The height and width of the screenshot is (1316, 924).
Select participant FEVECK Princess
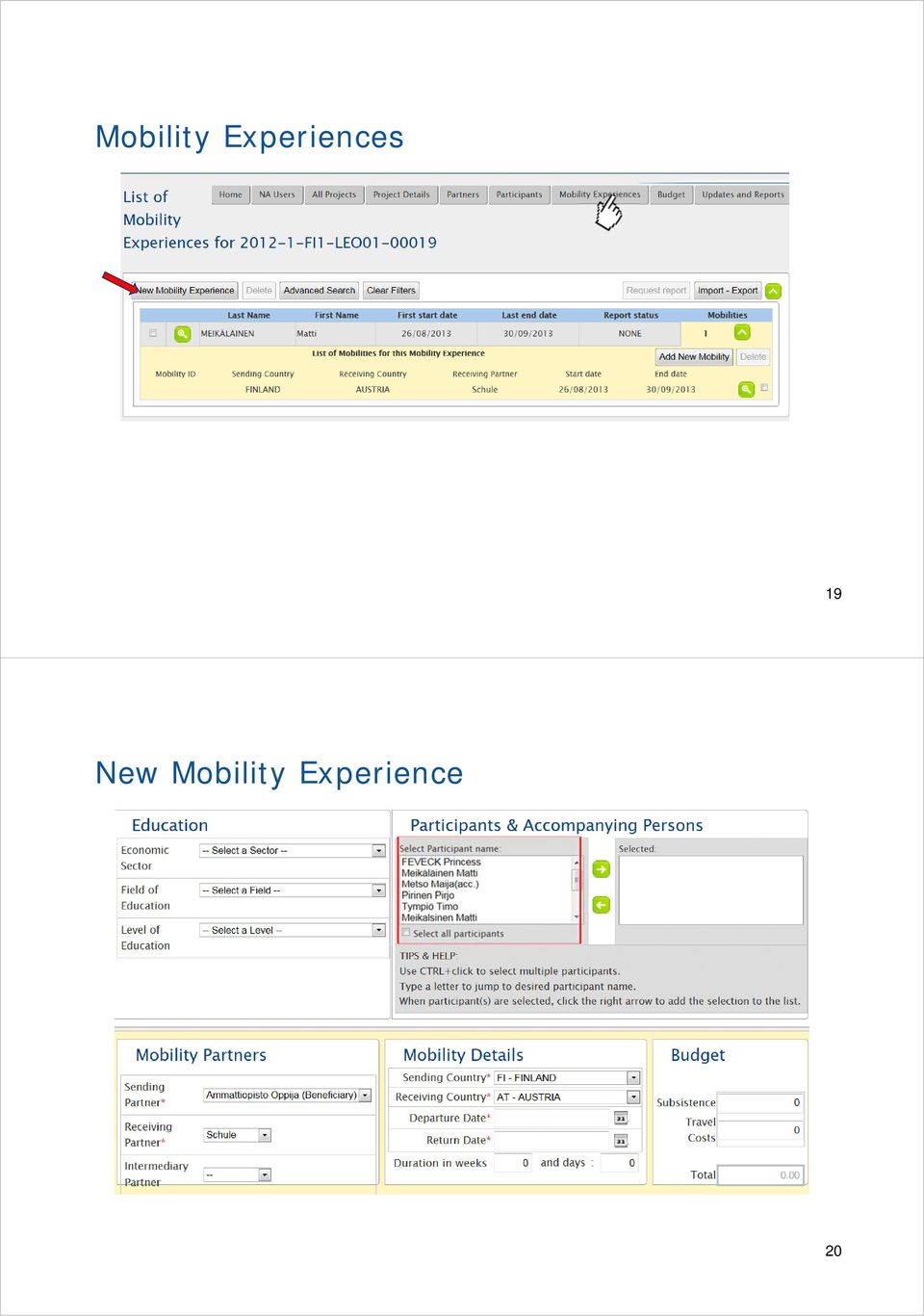441,863
